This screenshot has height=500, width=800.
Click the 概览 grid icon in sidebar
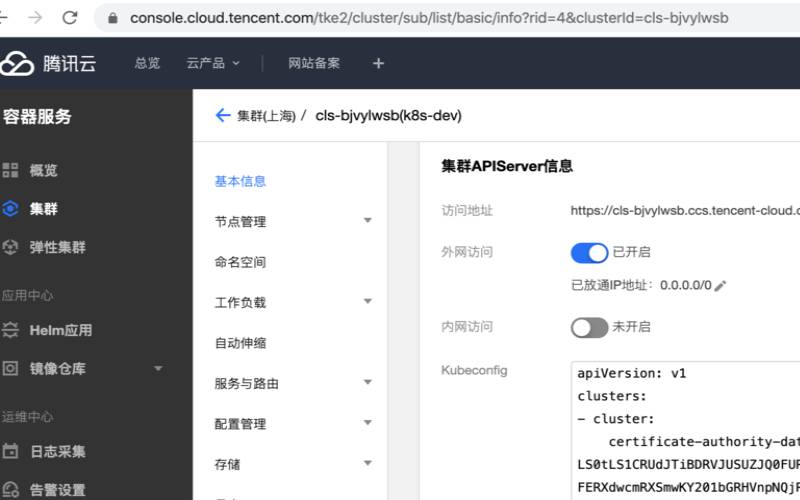point(10,170)
